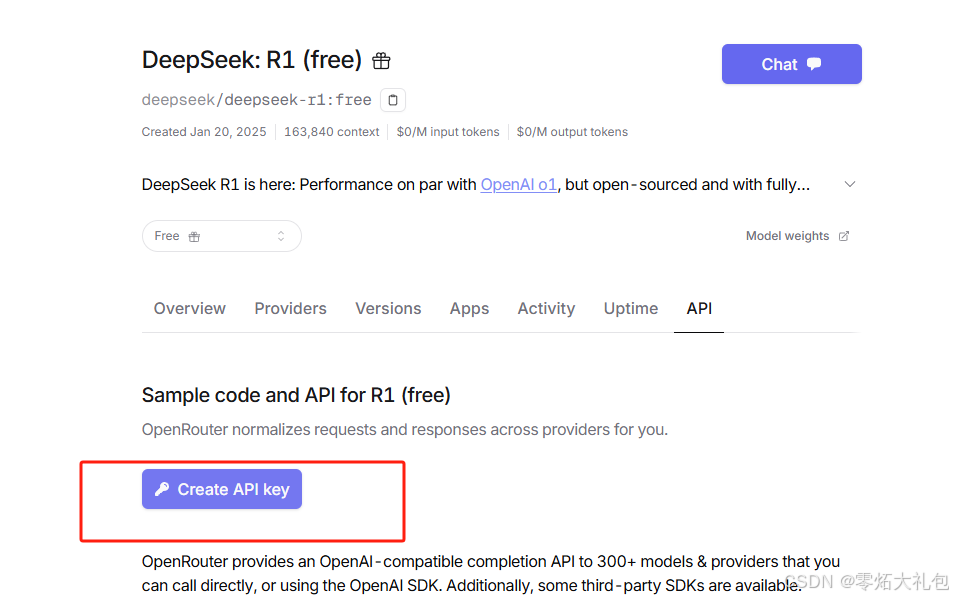953x599 pixels.
Task: Click the external link icon beside Model weights
Action: tap(844, 236)
